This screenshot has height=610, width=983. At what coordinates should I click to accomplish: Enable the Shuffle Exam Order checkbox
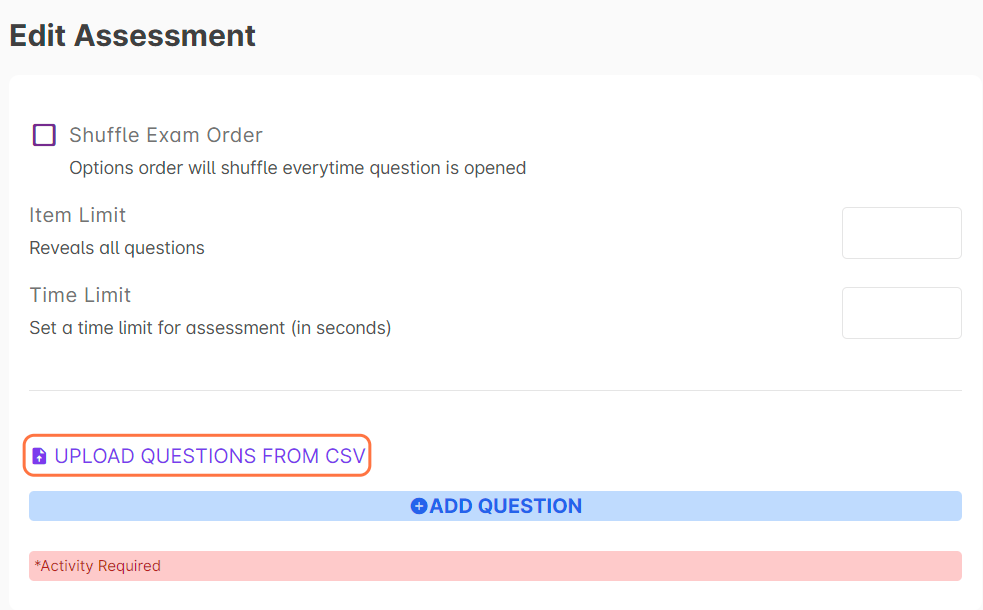point(44,135)
